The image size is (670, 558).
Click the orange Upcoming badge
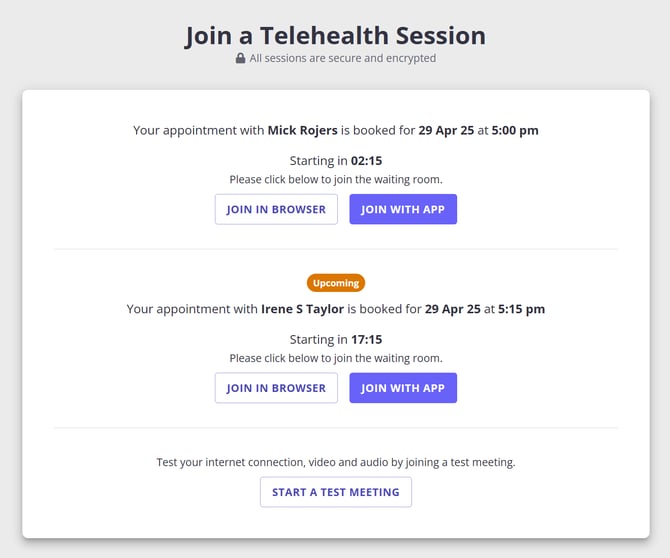335,283
